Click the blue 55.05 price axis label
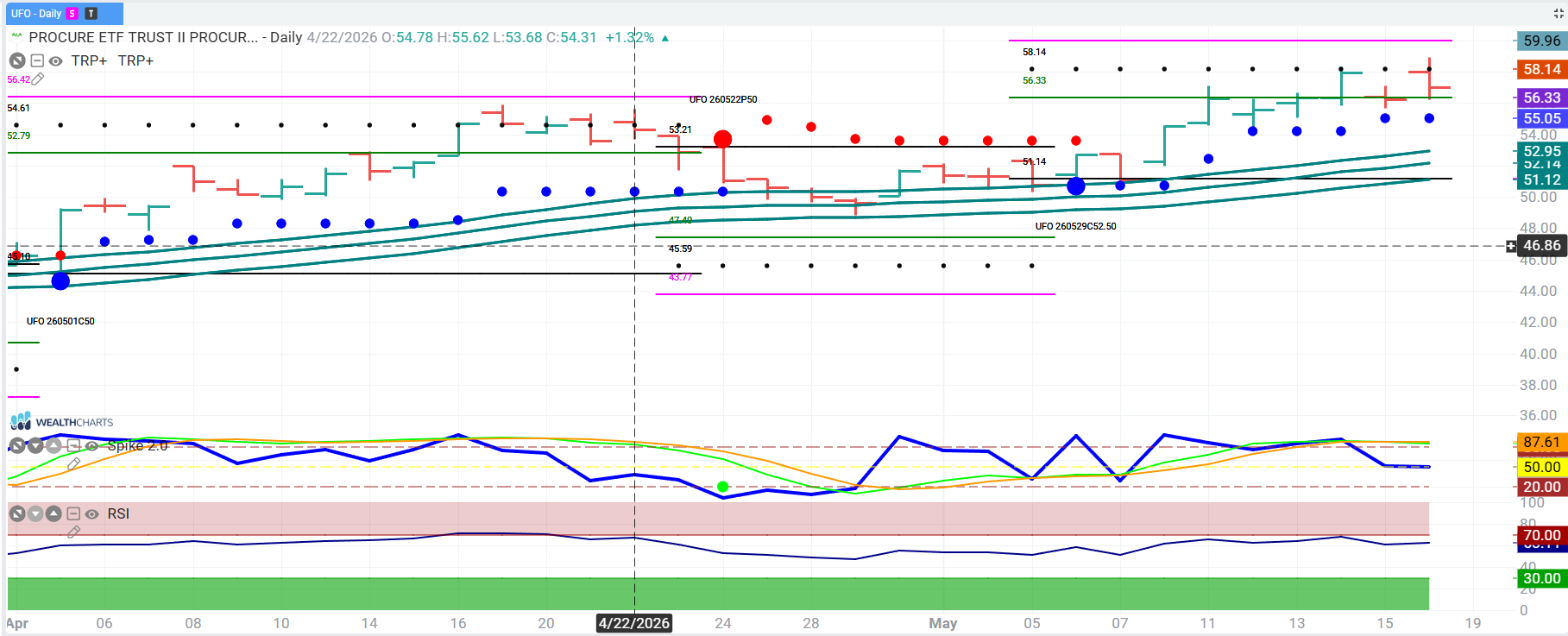This screenshot has height=636, width=1568. (x=1541, y=118)
